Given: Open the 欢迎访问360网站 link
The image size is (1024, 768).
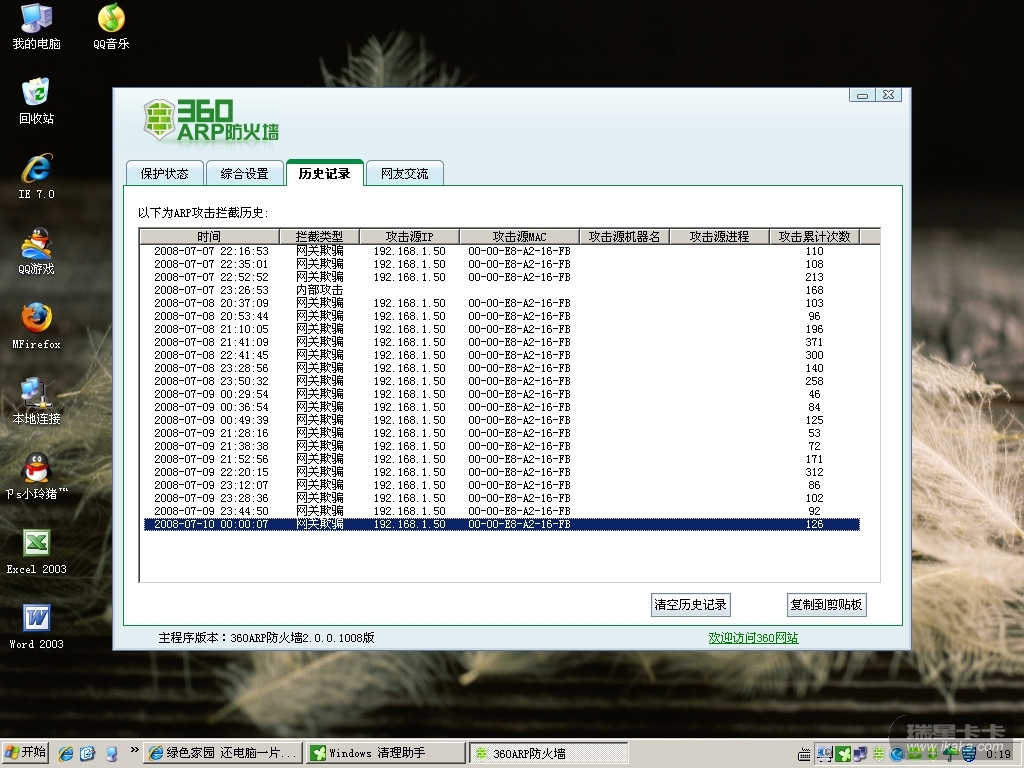Looking at the screenshot, I should coord(753,637).
